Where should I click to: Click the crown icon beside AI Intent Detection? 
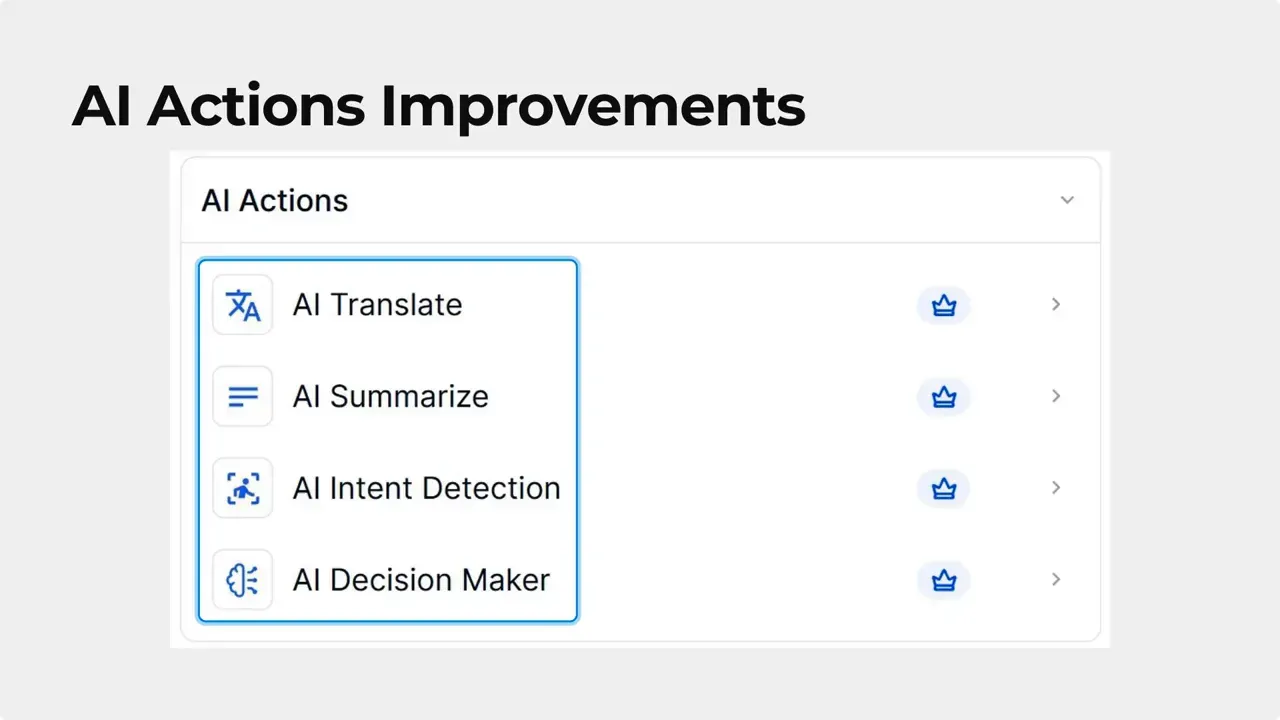pos(944,488)
